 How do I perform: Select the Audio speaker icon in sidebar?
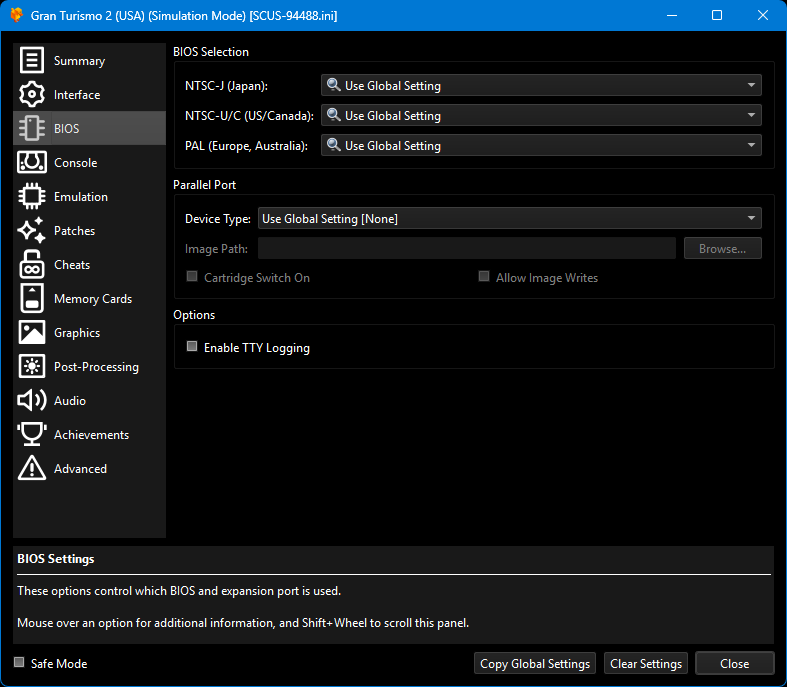point(32,401)
